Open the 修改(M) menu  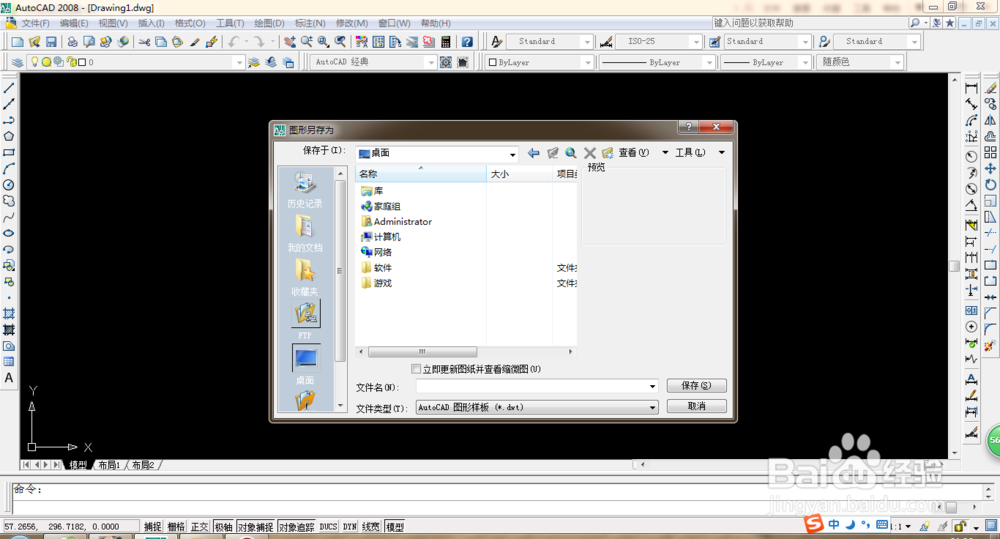(x=351, y=23)
